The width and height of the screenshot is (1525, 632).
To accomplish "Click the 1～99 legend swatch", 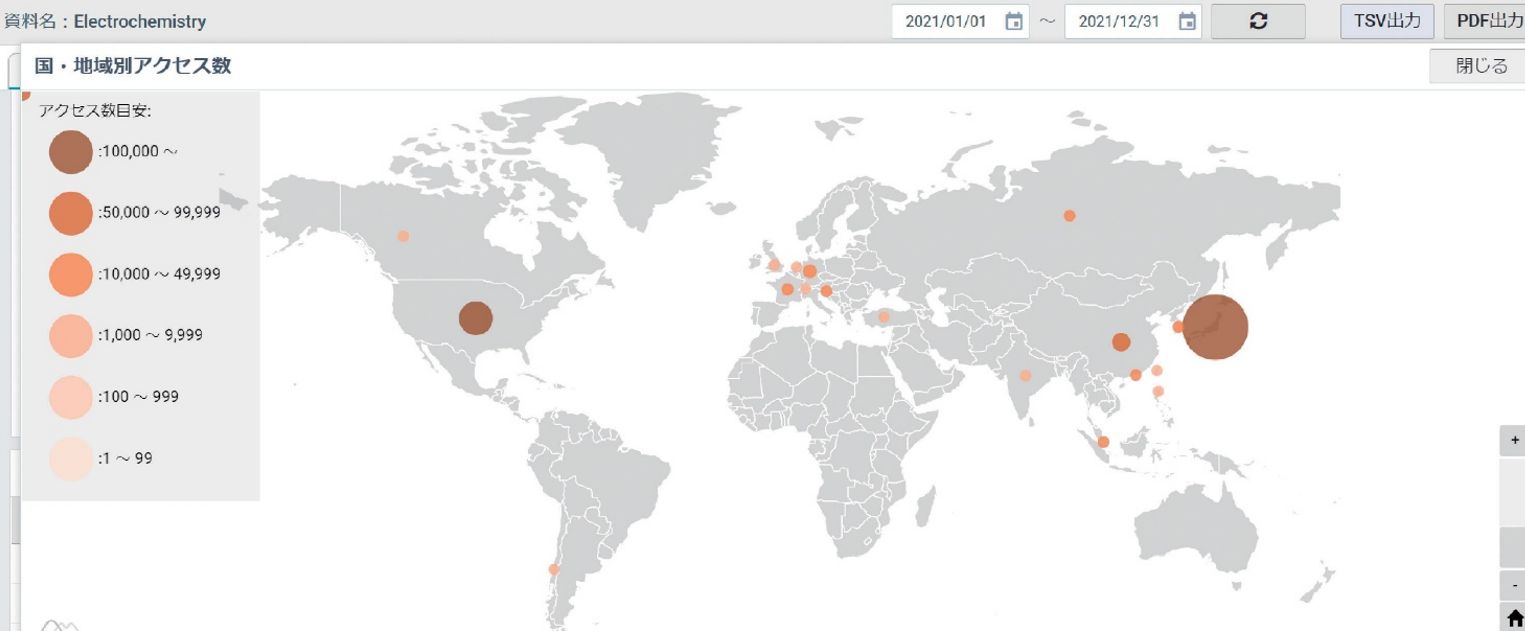I will (71, 459).
